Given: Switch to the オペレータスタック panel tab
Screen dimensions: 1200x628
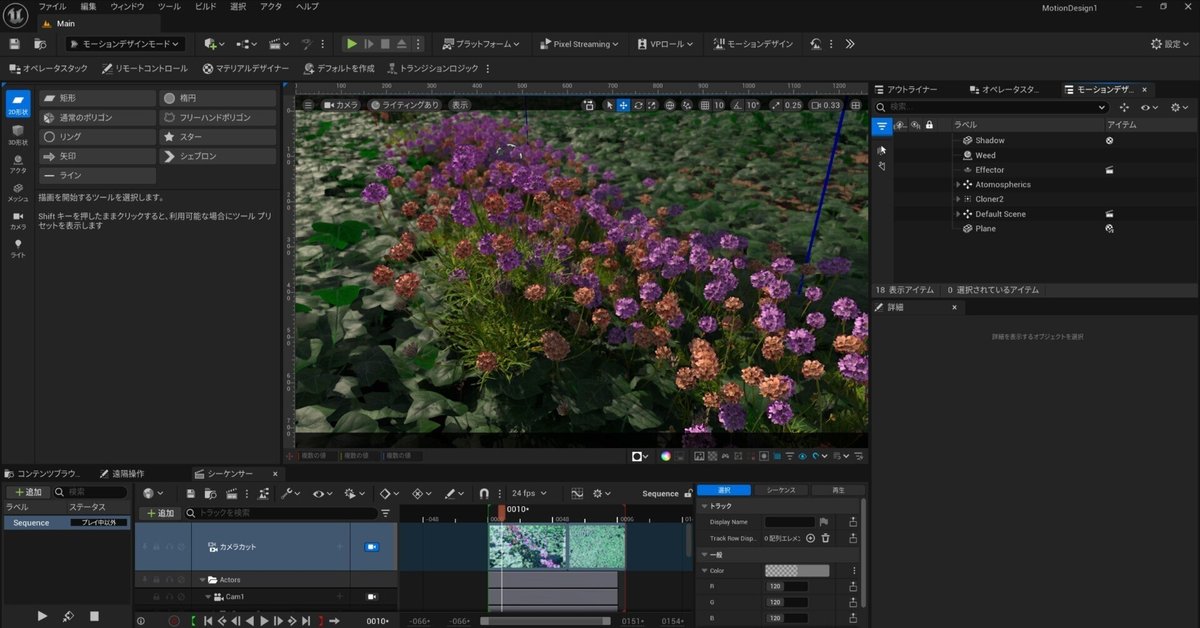Looking at the screenshot, I should coord(1004,89).
